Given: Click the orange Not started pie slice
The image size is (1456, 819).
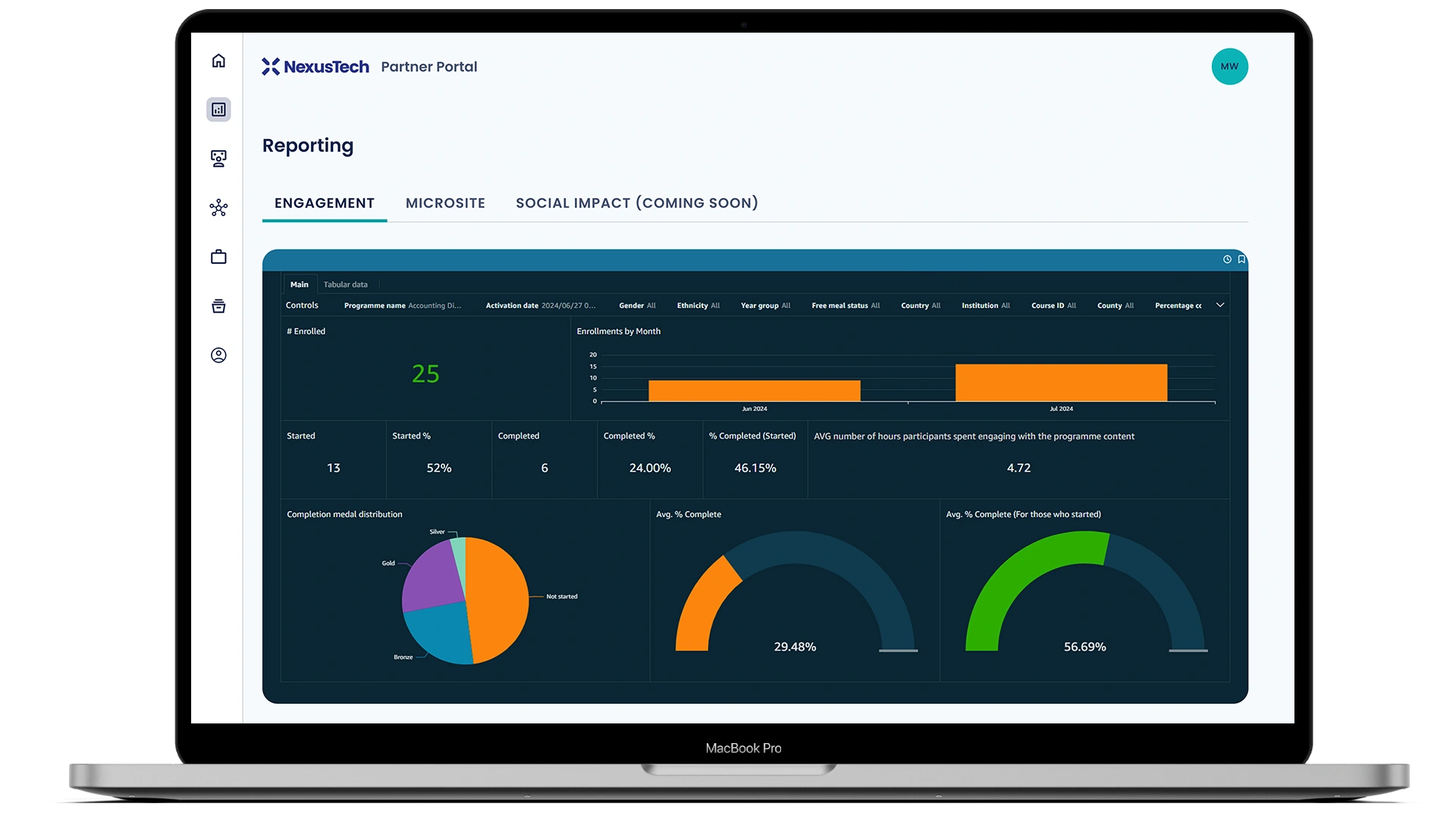Looking at the screenshot, I should (497, 599).
